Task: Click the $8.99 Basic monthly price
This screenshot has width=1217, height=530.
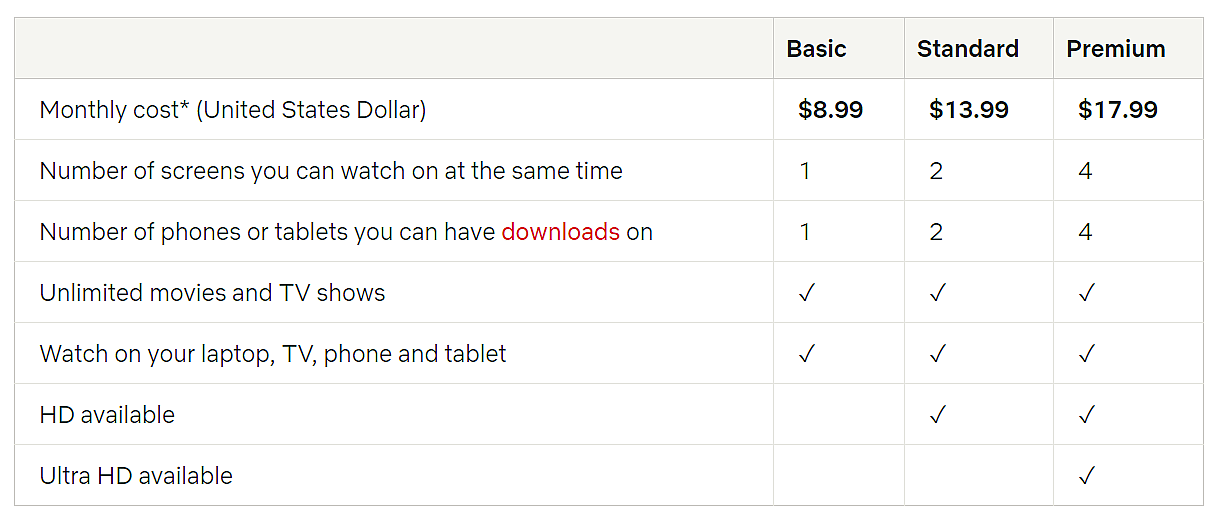Action: click(830, 110)
